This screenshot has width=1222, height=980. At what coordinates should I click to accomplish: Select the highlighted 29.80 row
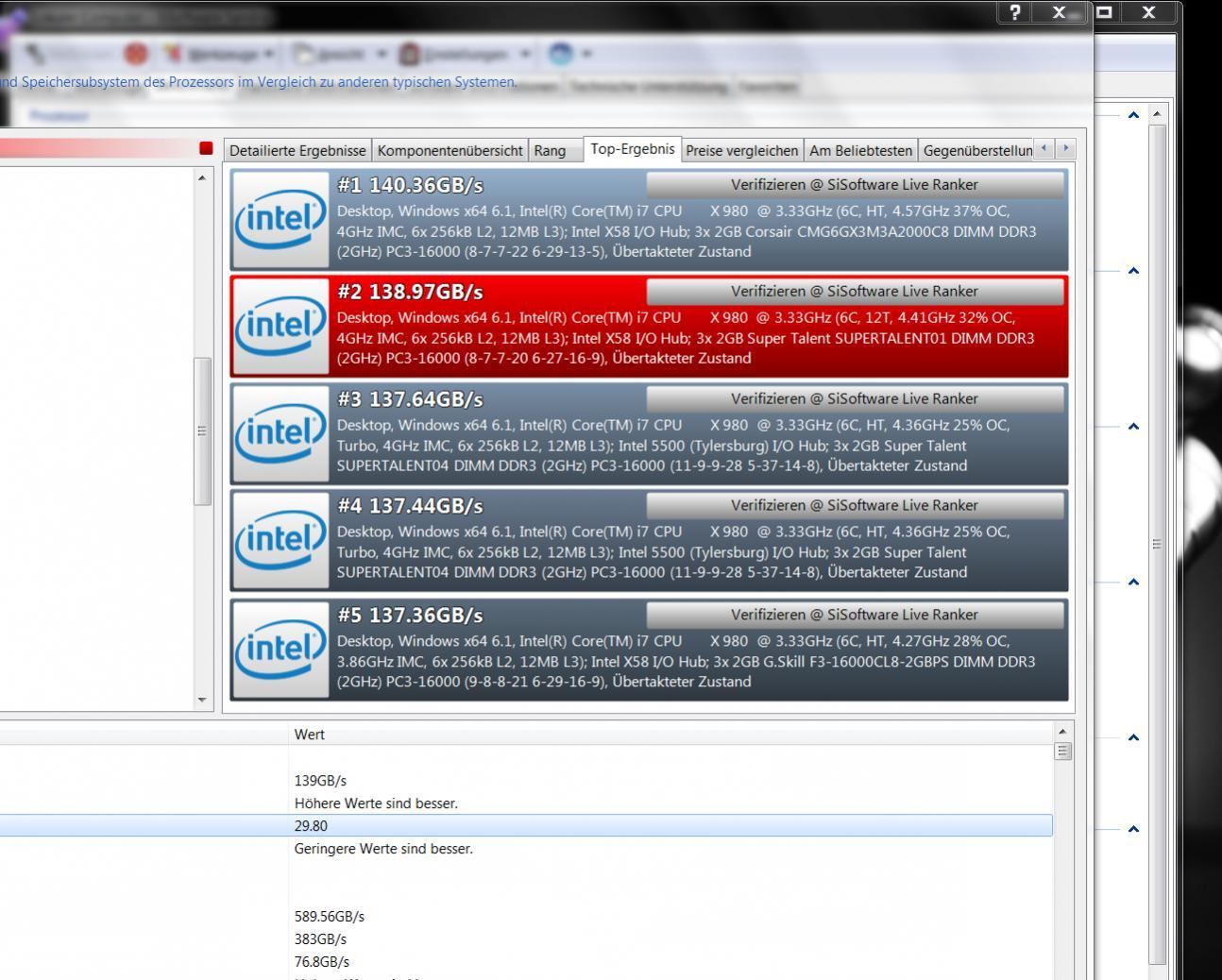(526, 825)
